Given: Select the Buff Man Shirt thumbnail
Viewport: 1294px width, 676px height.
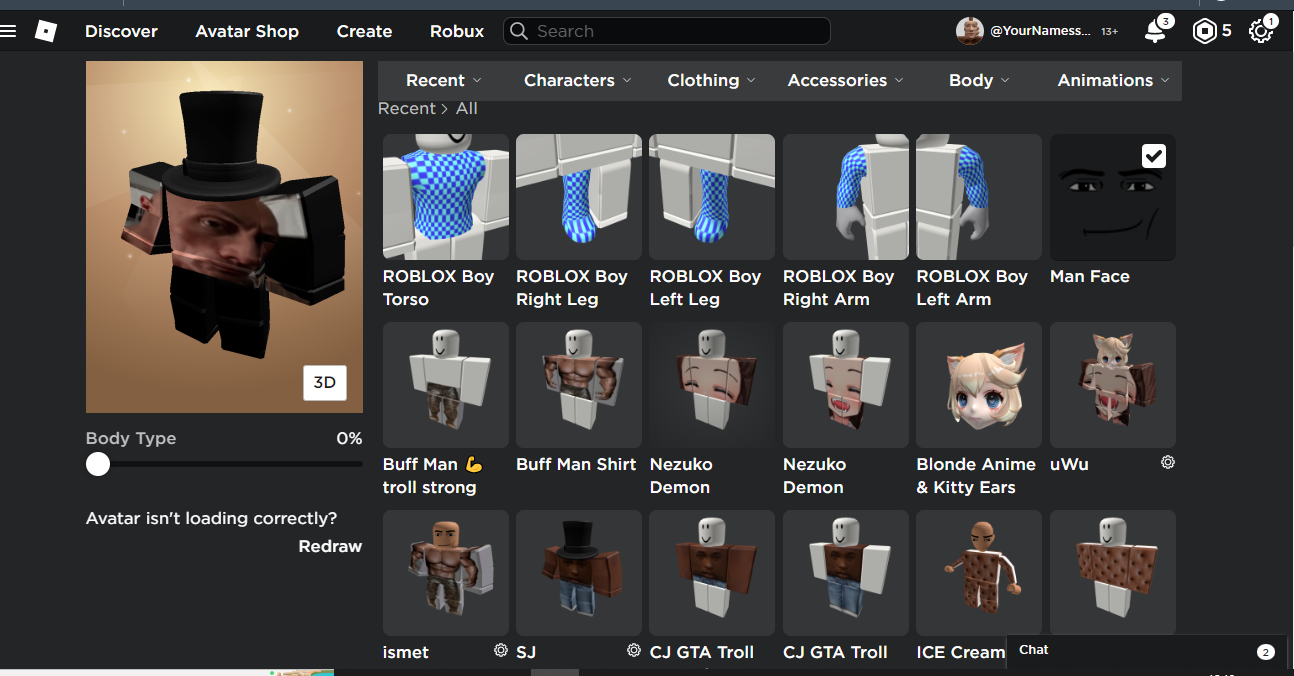Looking at the screenshot, I should [x=579, y=385].
